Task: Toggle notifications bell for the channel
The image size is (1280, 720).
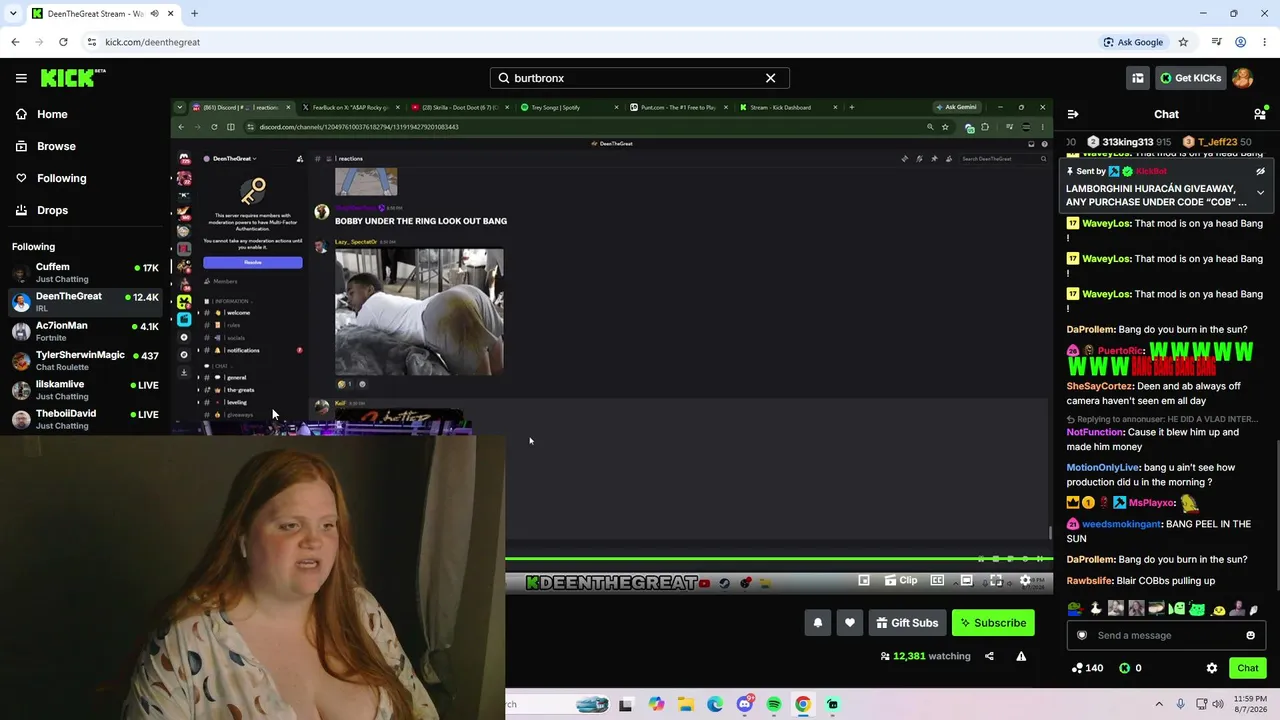Action: tap(817, 623)
